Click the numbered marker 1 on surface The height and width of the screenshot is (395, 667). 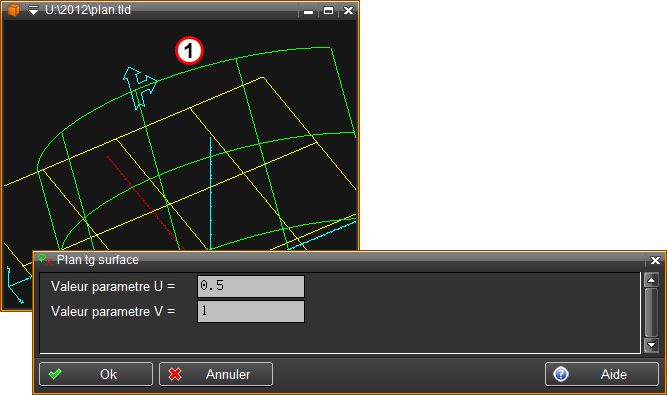[x=189, y=51]
